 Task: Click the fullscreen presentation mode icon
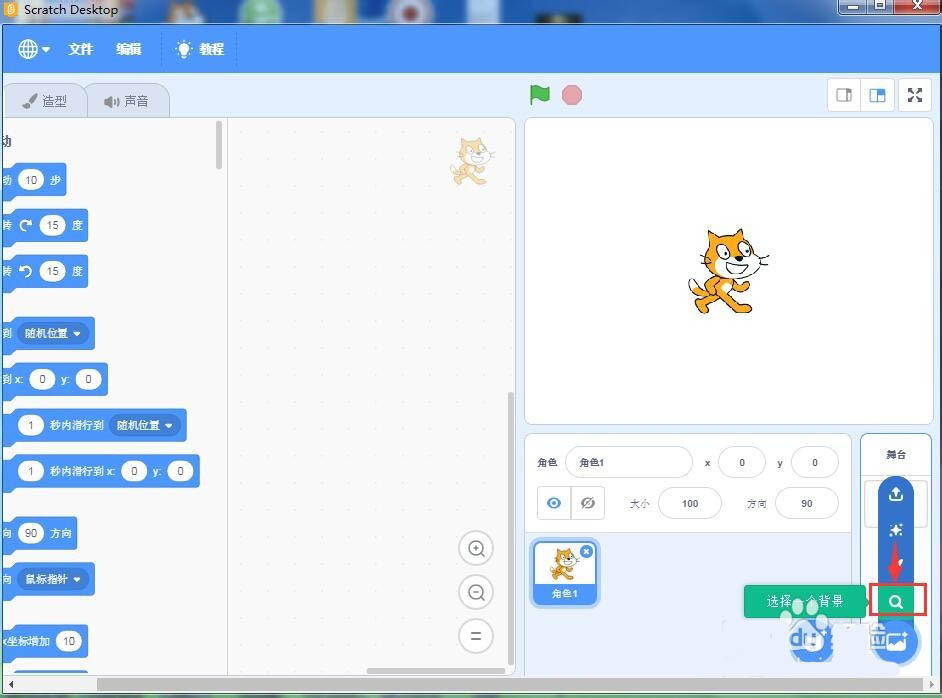click(x=914, y=94)
